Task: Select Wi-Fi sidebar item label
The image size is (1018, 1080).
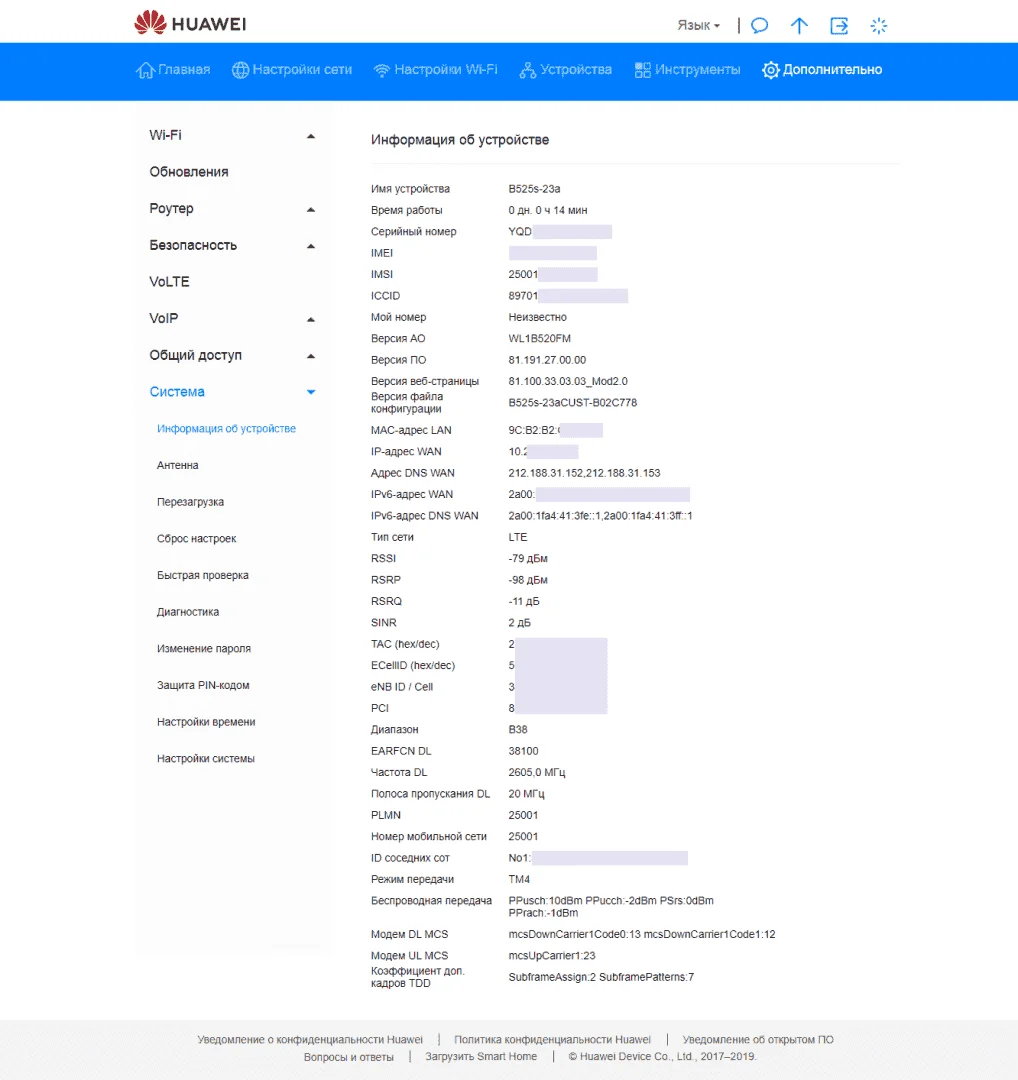Action: pyautogui.click(x=165, y=135)
